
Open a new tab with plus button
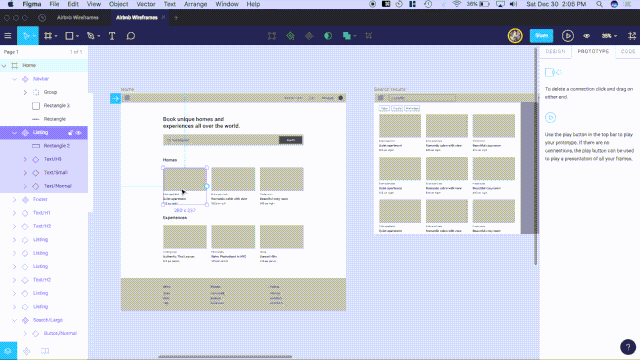click(x=176, y=18)
